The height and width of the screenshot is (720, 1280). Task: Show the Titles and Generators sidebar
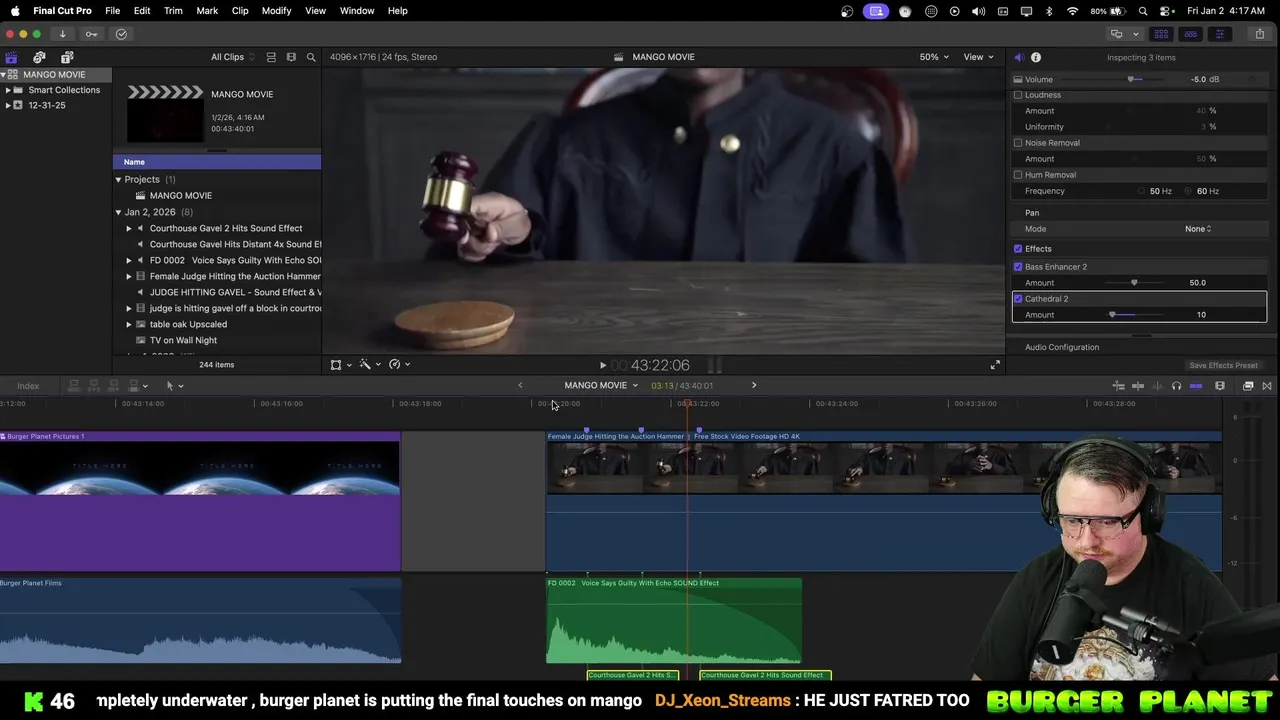tap(67, 57)
